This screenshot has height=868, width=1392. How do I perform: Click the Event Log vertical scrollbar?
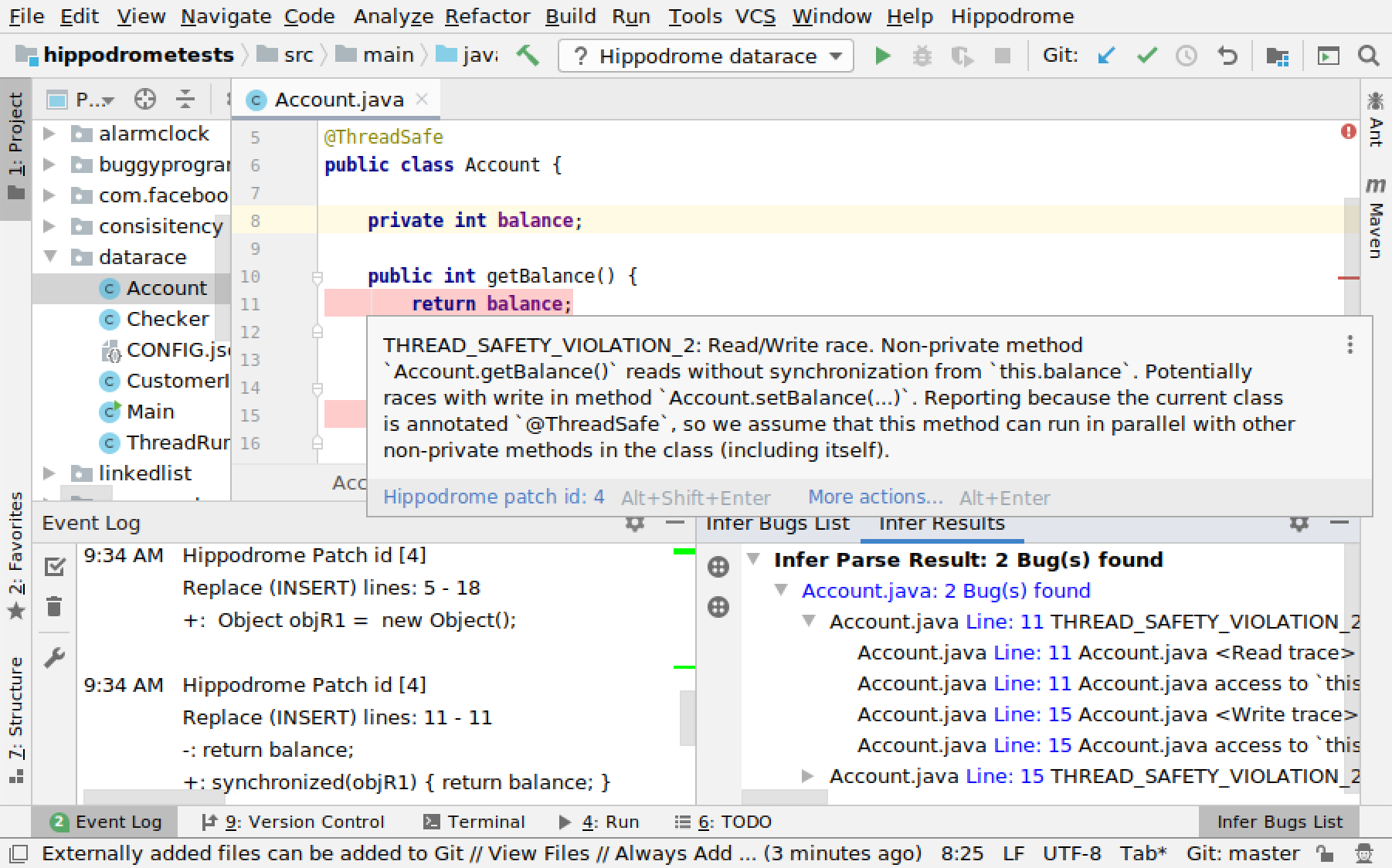pyautogui.click(x=687, y=718)
